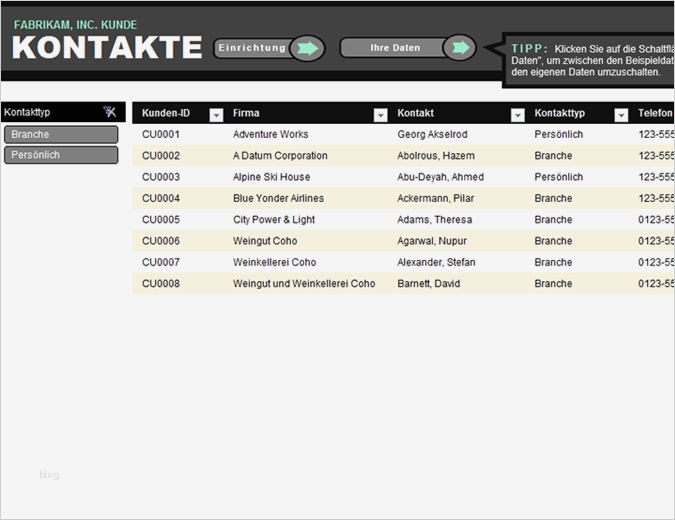Viewport: 675px width, 520px height.
Task: Select contact Abu-Deyah, Ahmed
Action: tap(440, 177)
